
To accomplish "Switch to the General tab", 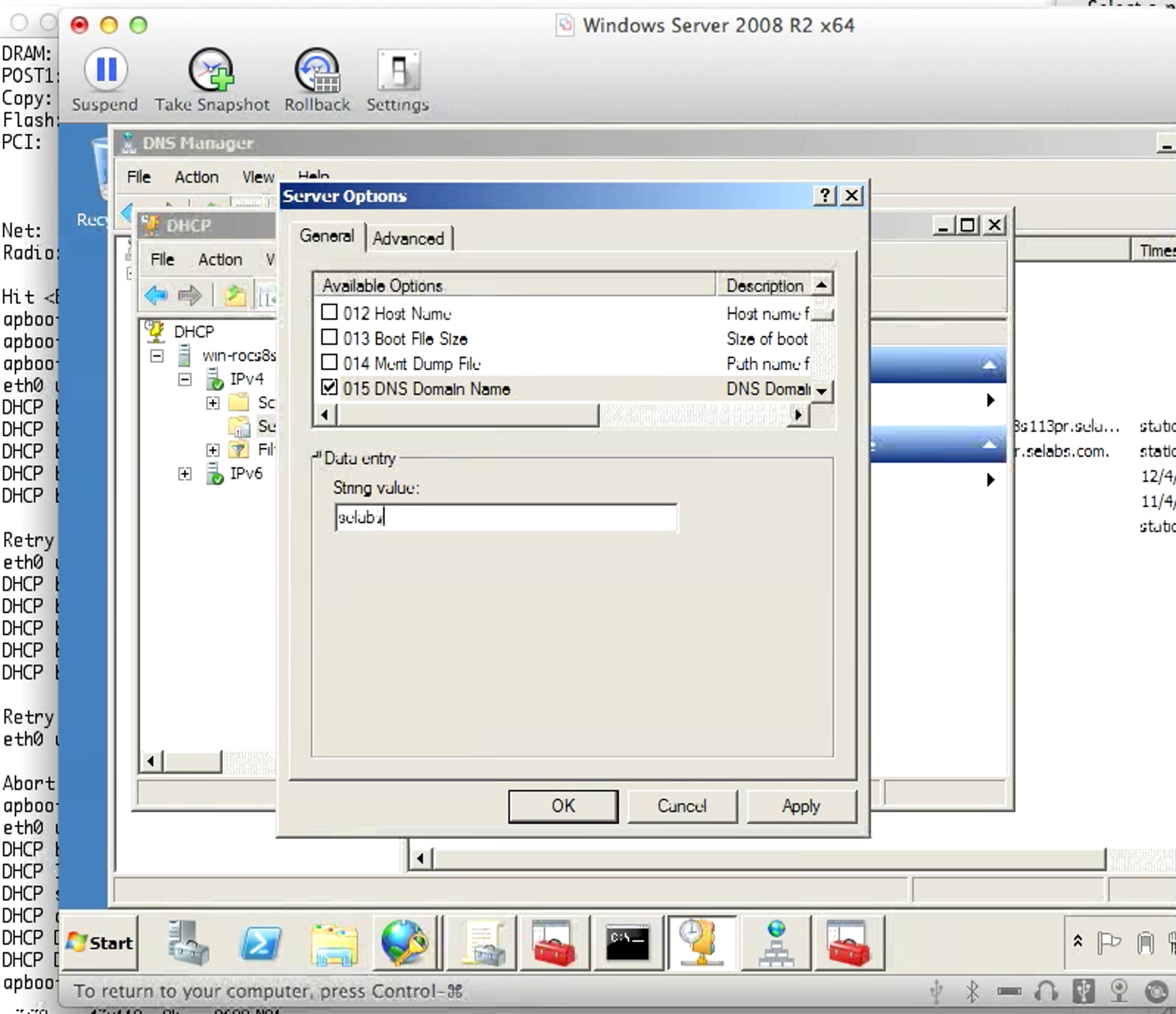I will click(327, 236).
